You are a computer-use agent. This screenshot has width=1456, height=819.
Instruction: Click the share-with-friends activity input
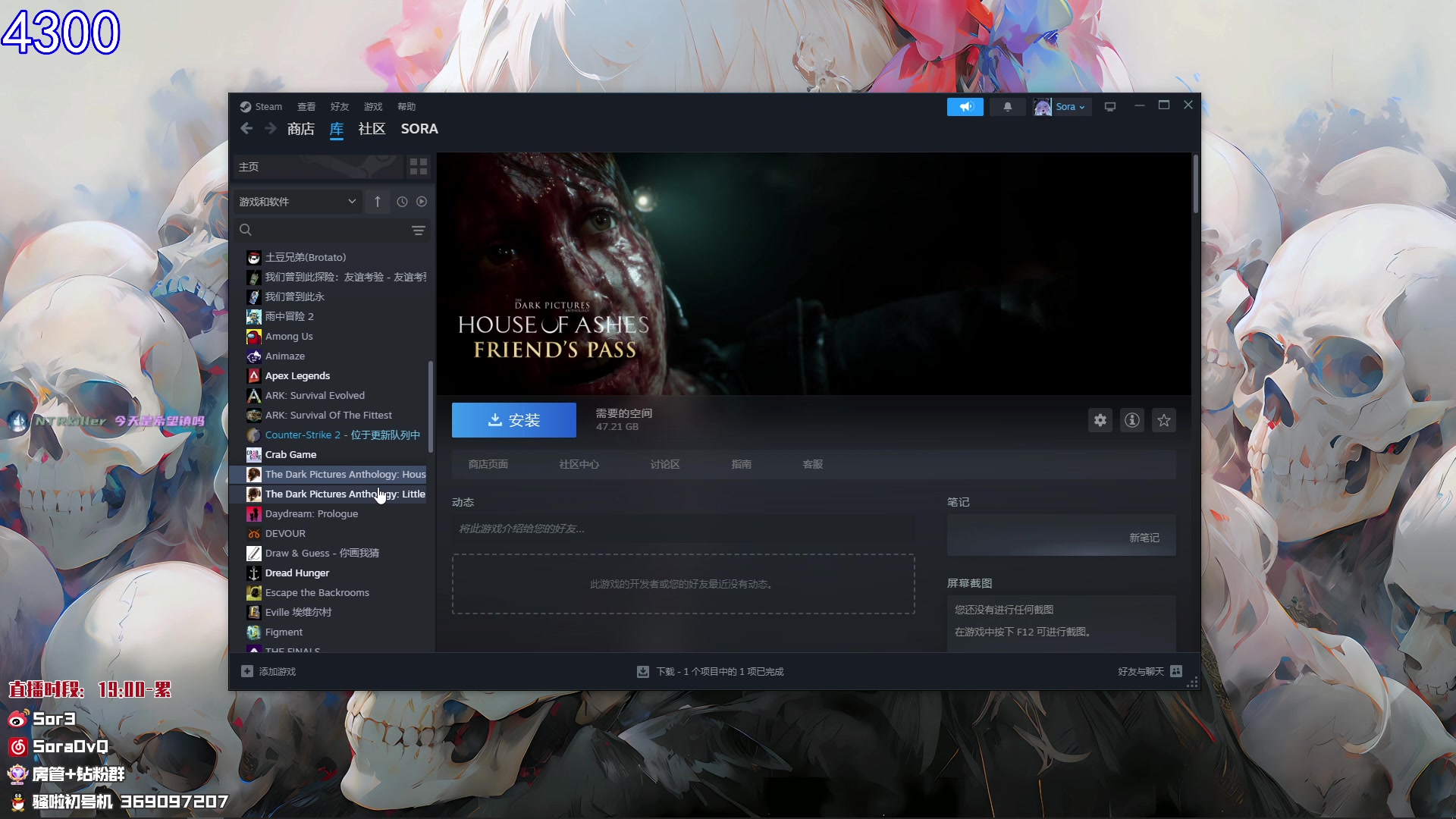pyautogui.click(x=683, y=529)
